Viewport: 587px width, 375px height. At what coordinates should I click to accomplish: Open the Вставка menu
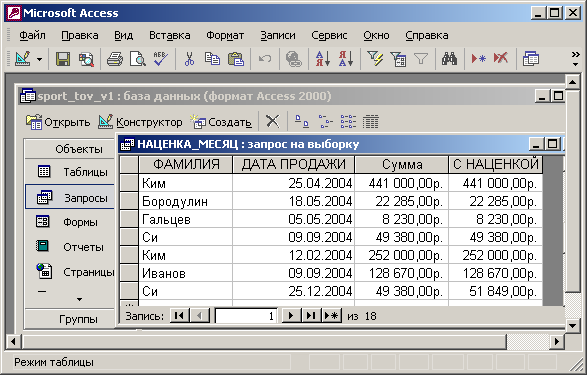[x=170, y=35]
